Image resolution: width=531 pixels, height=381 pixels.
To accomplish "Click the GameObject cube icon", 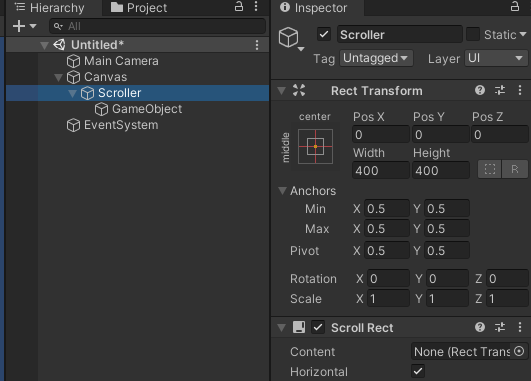I will pos(101,109).
